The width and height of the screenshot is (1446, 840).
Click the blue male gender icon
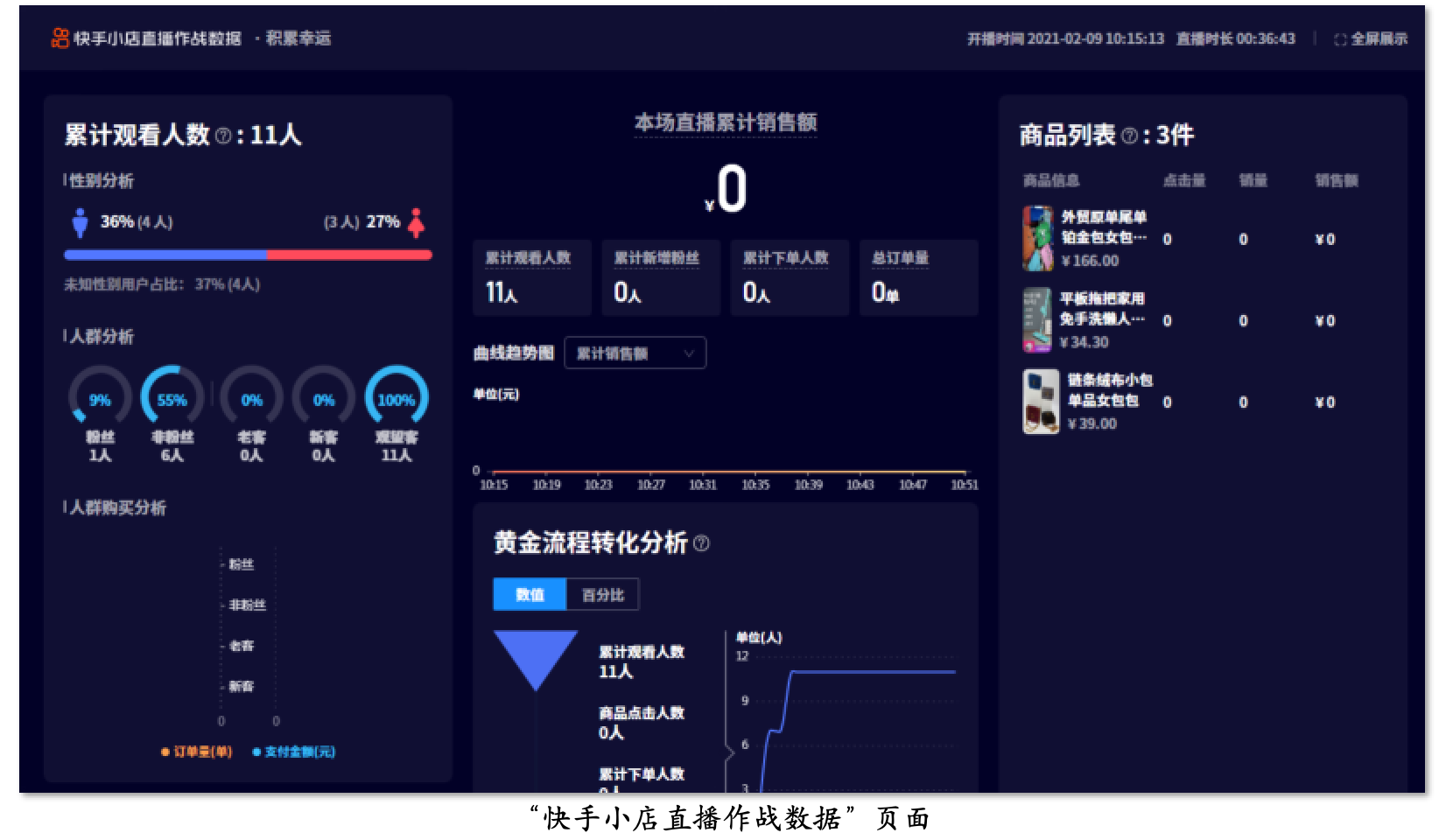(x=80, y=222)
